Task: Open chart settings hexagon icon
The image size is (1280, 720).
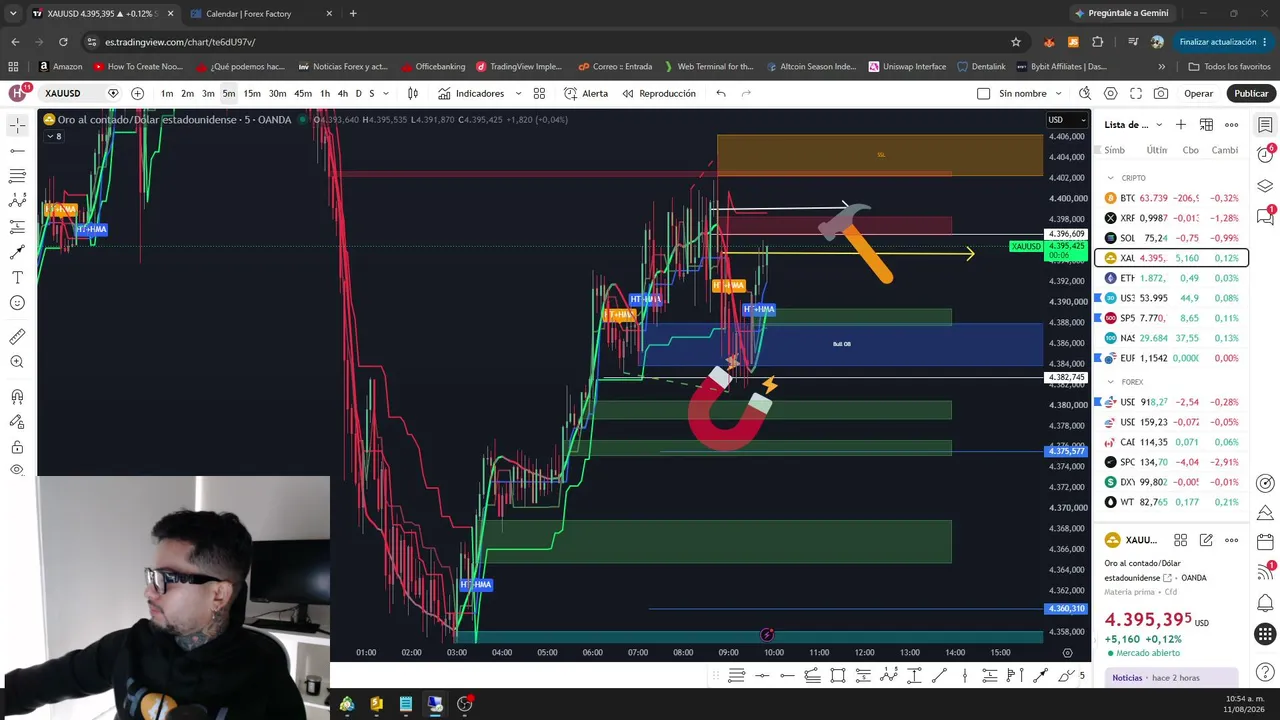Action: pos(1111,93)
